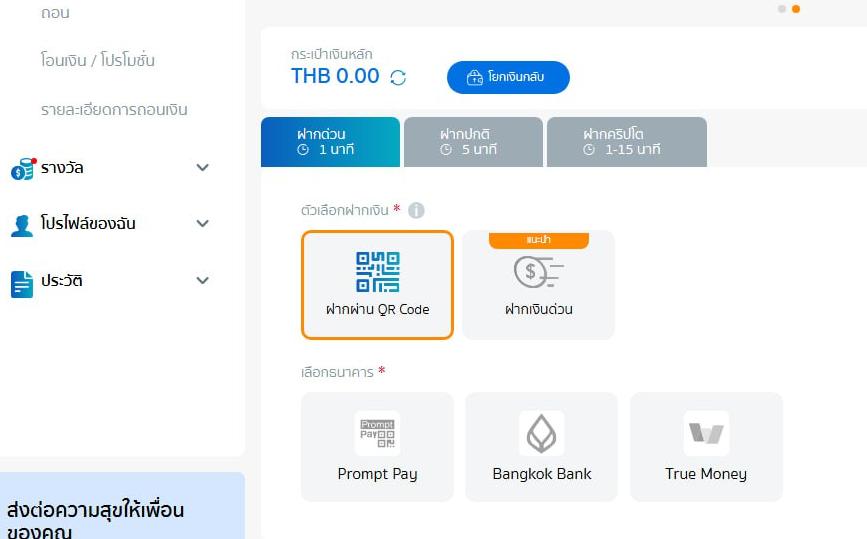The height and width of the screenshot is (539, 867).
Task: Click the rewards treasure icon
Action: pos(22,168)
